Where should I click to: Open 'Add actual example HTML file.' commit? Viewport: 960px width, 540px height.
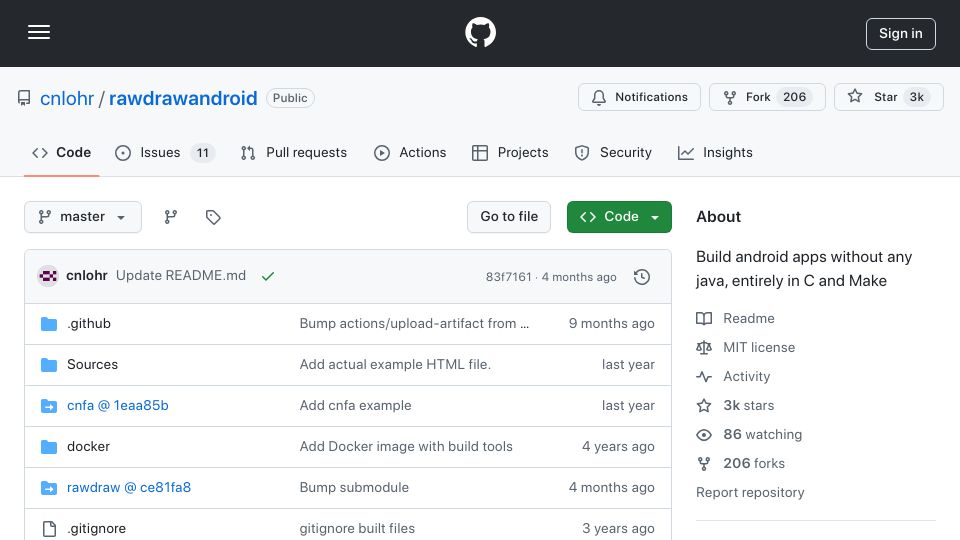pos(395,364)
